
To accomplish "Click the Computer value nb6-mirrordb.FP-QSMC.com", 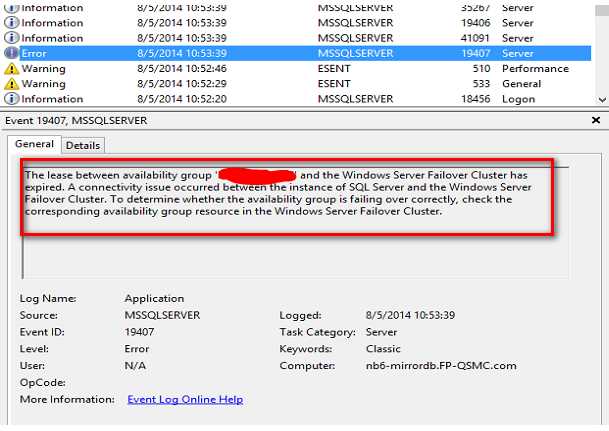I will [x=441, y=366].
